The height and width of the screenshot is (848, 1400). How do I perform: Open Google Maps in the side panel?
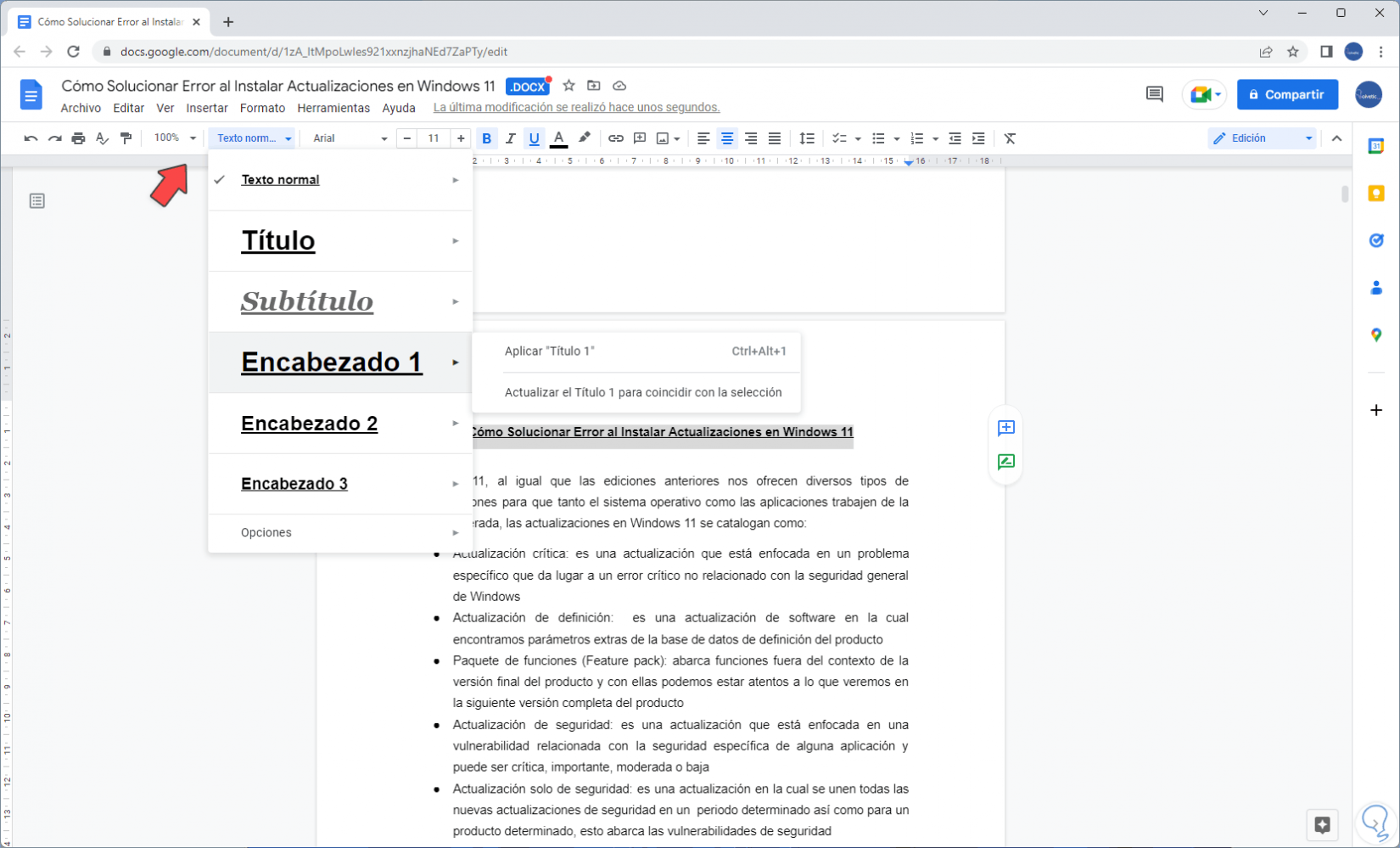click(1376, 334)
